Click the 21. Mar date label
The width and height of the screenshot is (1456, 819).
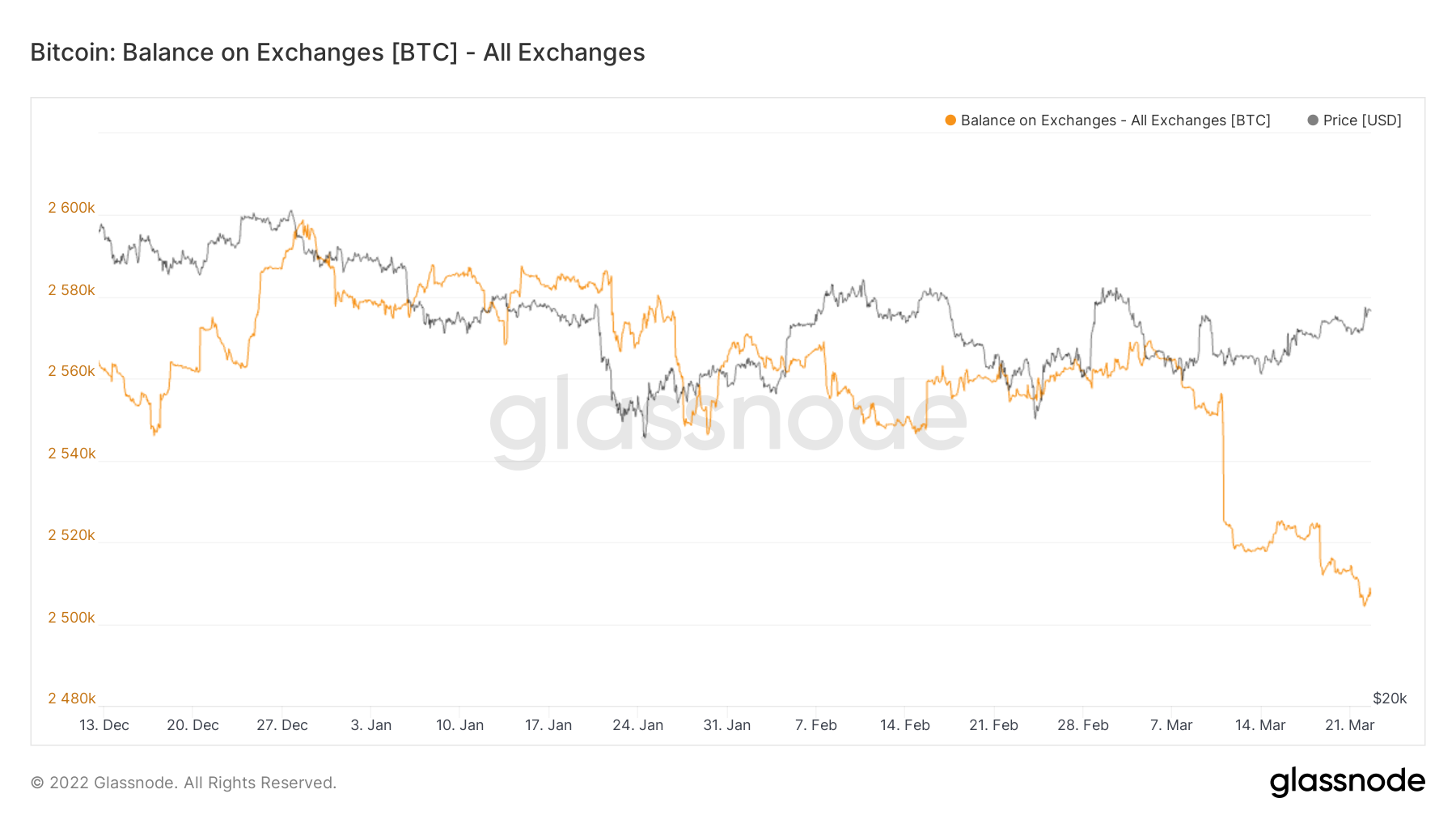[x=1349, y=725]
